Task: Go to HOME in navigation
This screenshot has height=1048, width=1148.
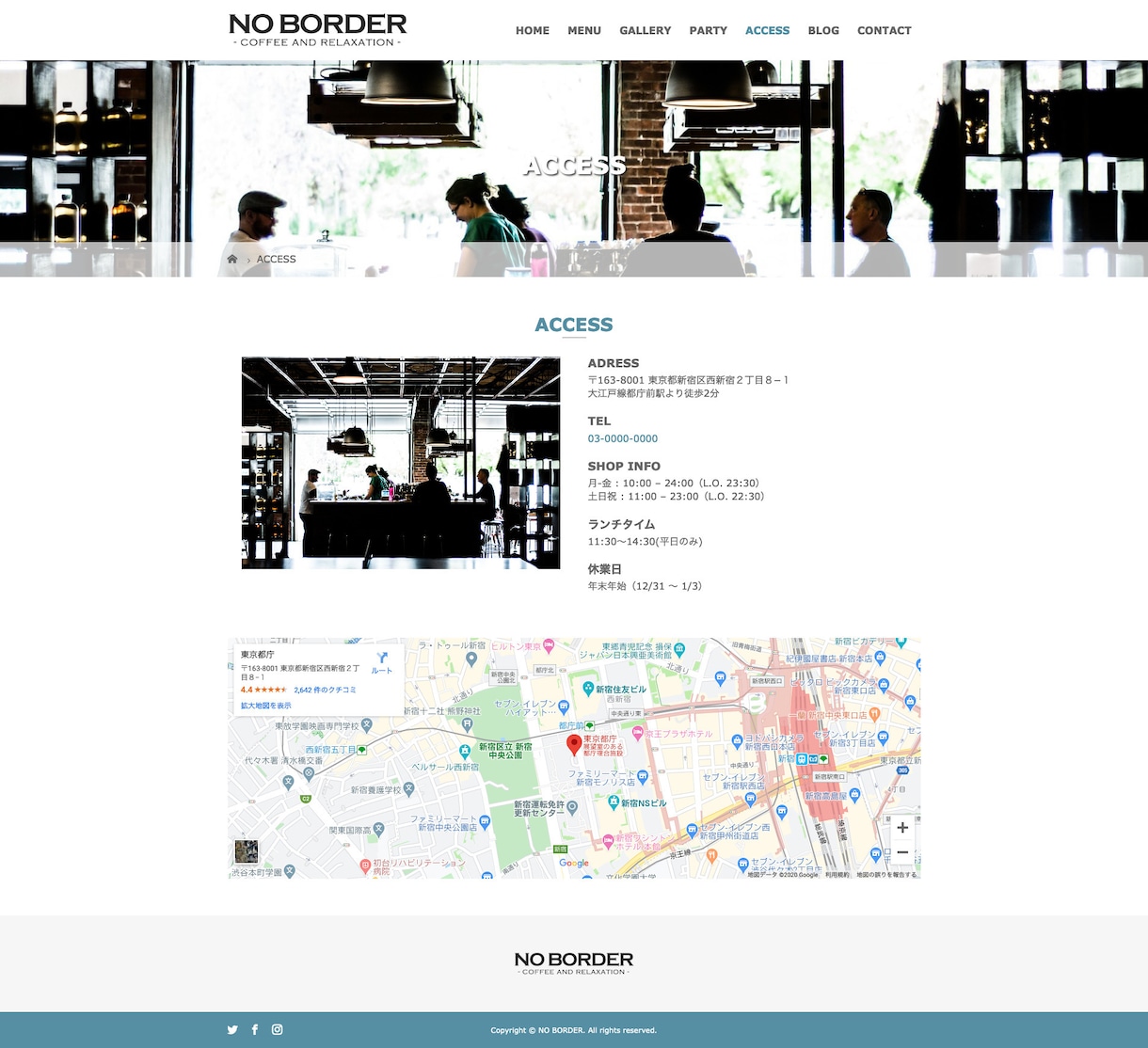Action: tap(533, 30)
